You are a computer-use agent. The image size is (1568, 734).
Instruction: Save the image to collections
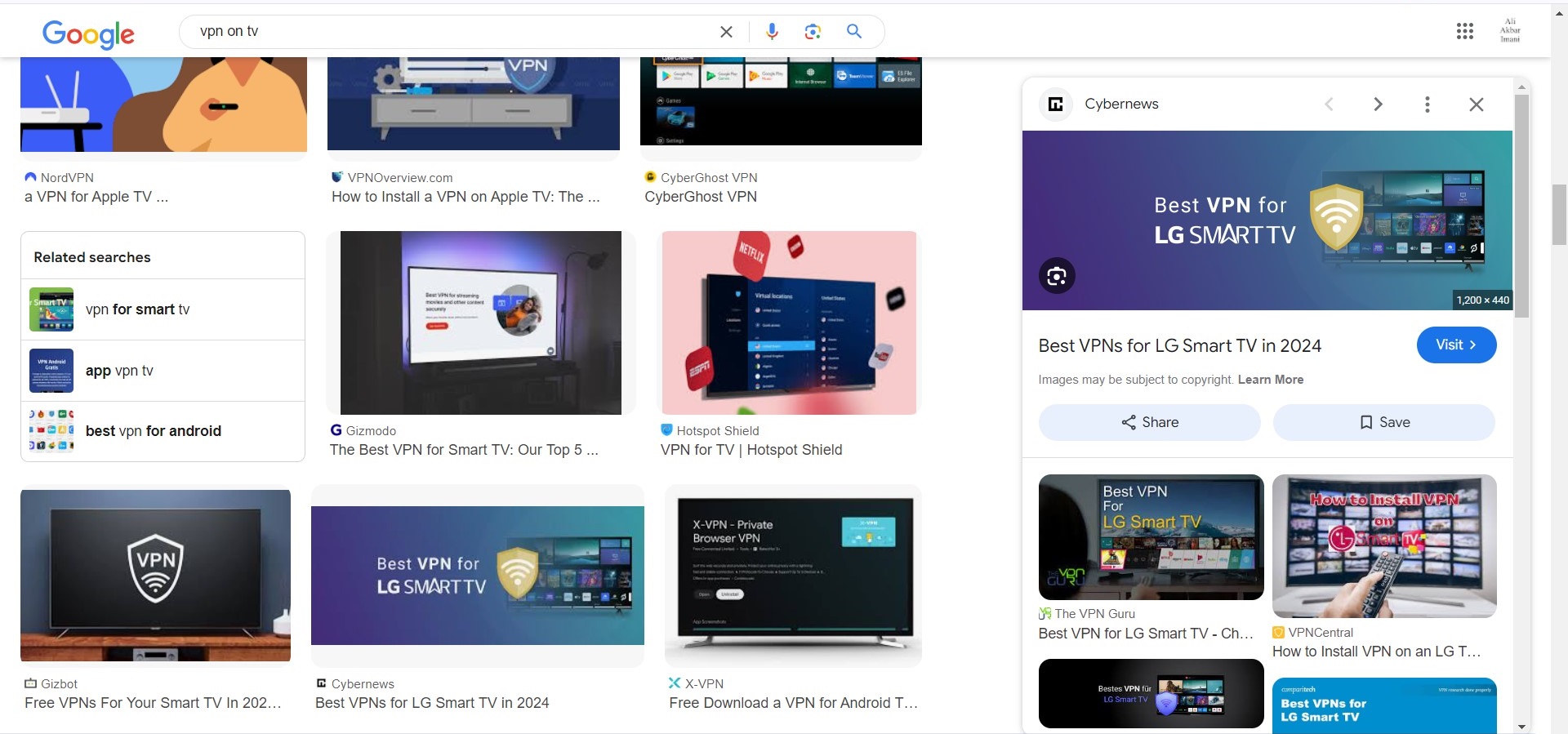tap(1384, 422)
